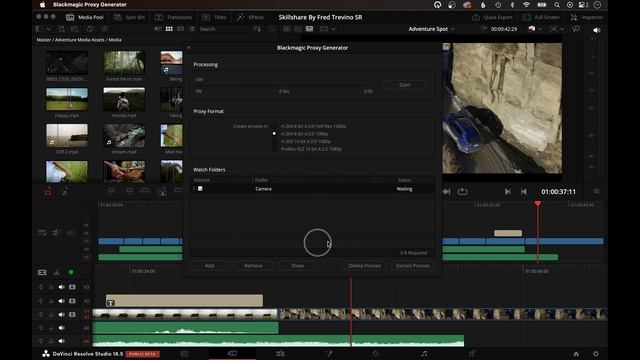Switch media pool to list view
This screenshot has height=360, width=640.
[x=192, y=29]
